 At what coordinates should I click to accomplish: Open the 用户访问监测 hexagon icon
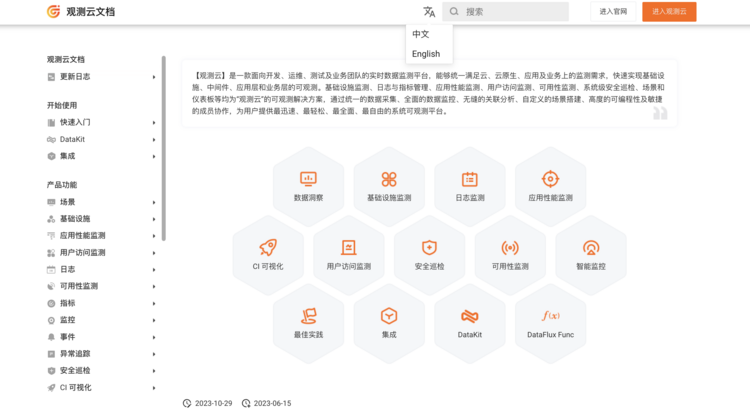pyautogui.click(x=349, y=247)
